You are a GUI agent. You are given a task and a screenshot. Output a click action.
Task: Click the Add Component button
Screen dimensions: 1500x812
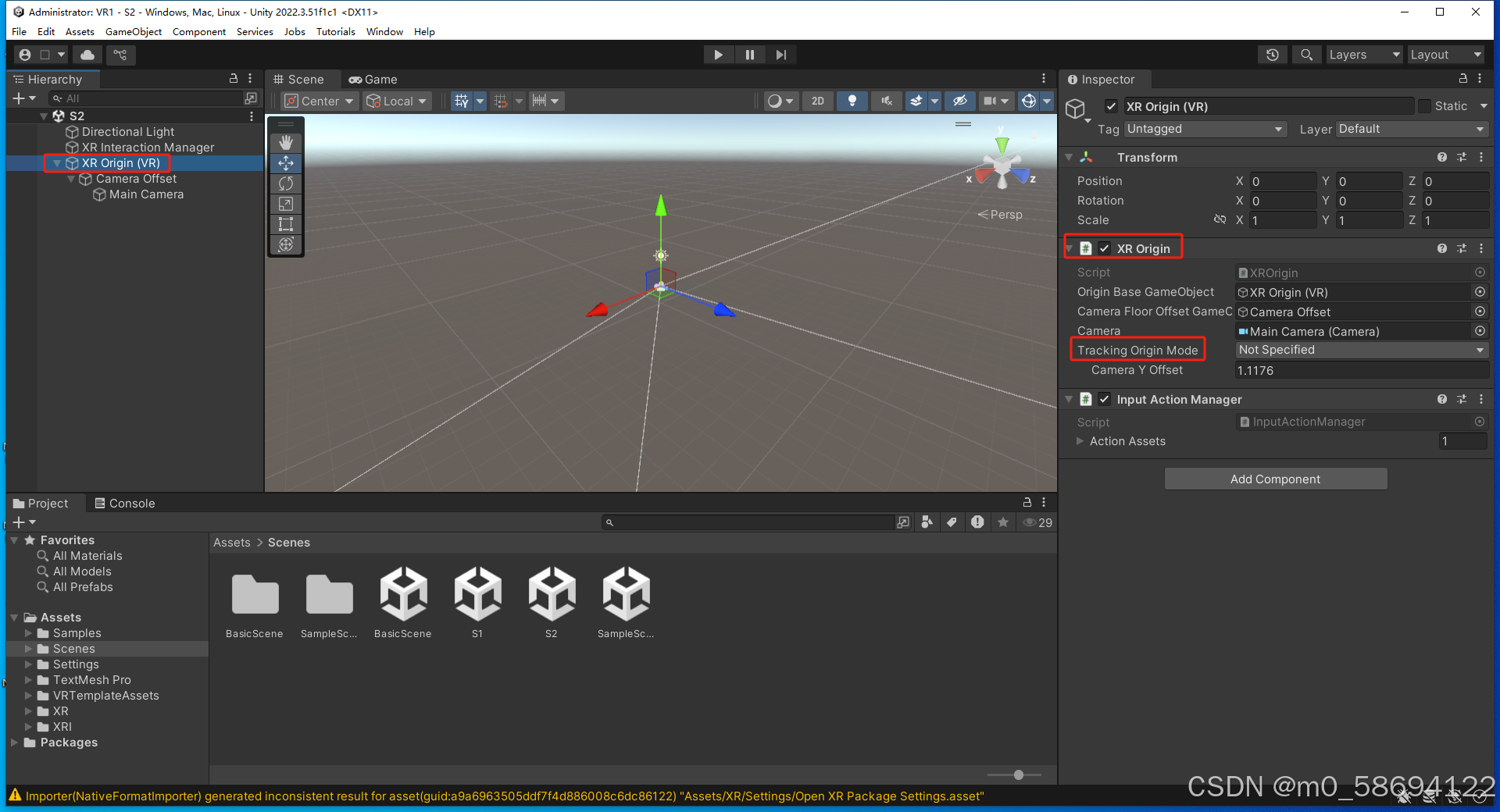pos(1275,479)
